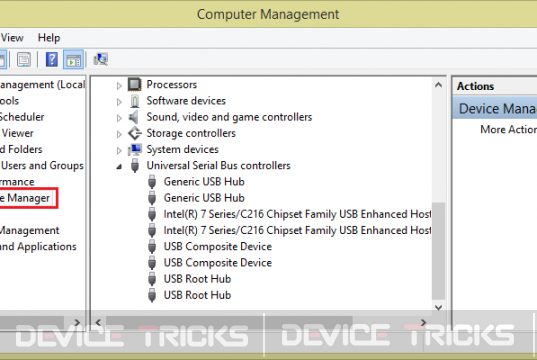Screen dimensions: 537x360
Task: Expand the System devices category
Action: coord(119,150)
